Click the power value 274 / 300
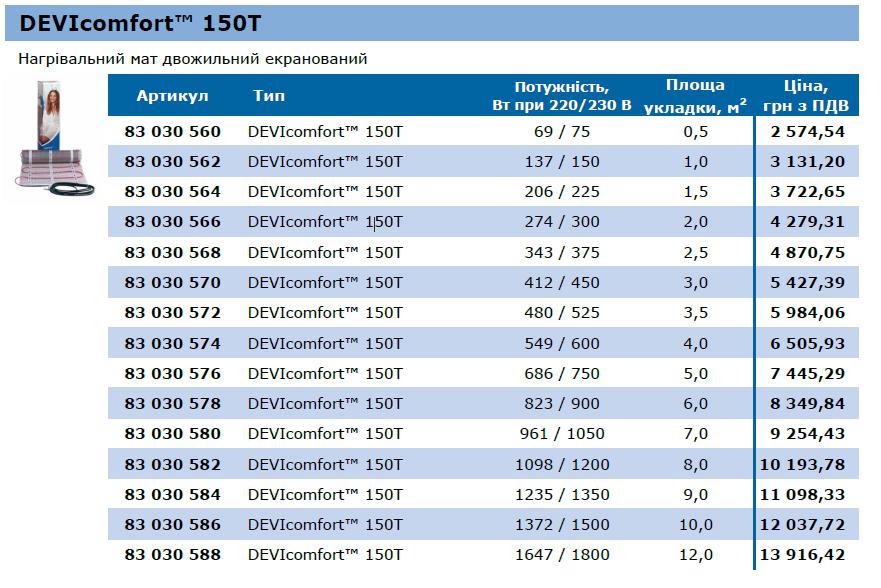This screenshot has width=881, height=588. (562, 222)
